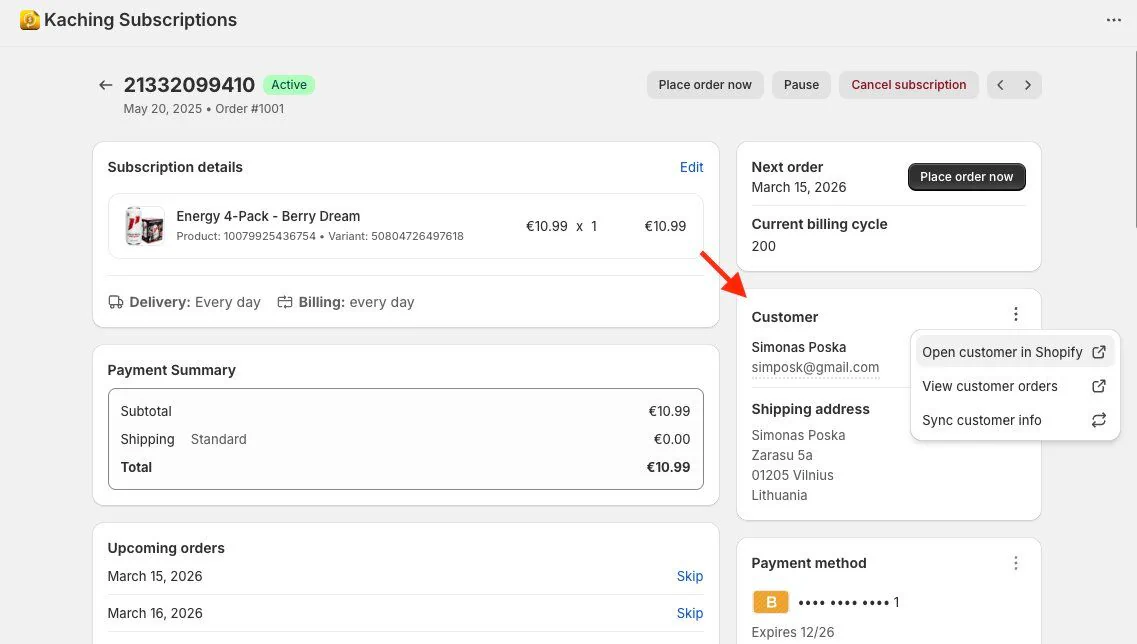The image size is (1137, 644).
Task: Click the orange B card brand icon
Action: tap(771, 602)
